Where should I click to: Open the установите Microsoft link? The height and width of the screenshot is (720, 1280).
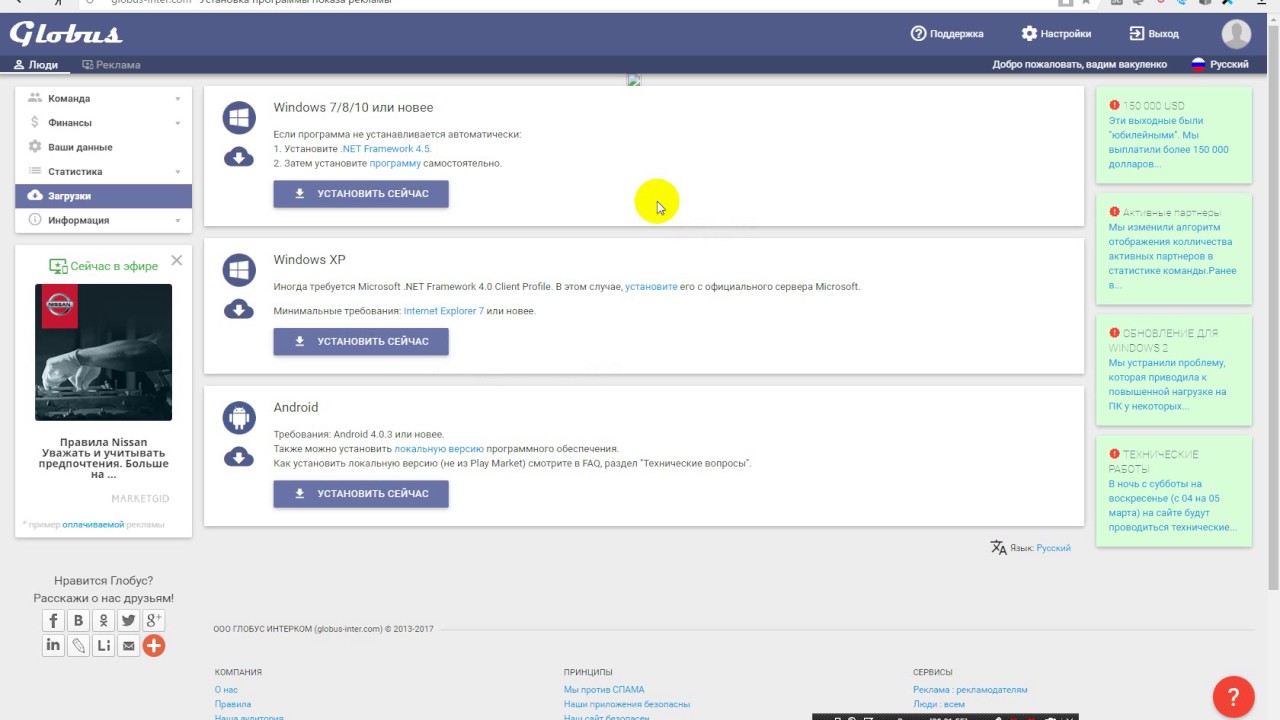point(651,287)
